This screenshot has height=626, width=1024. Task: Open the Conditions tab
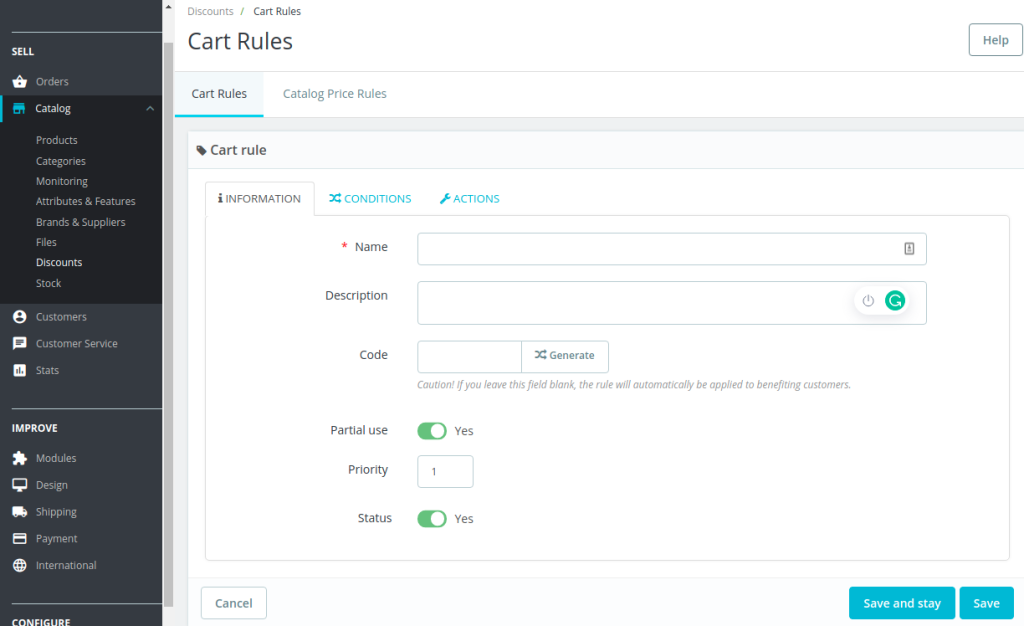(x=370, y=198)
